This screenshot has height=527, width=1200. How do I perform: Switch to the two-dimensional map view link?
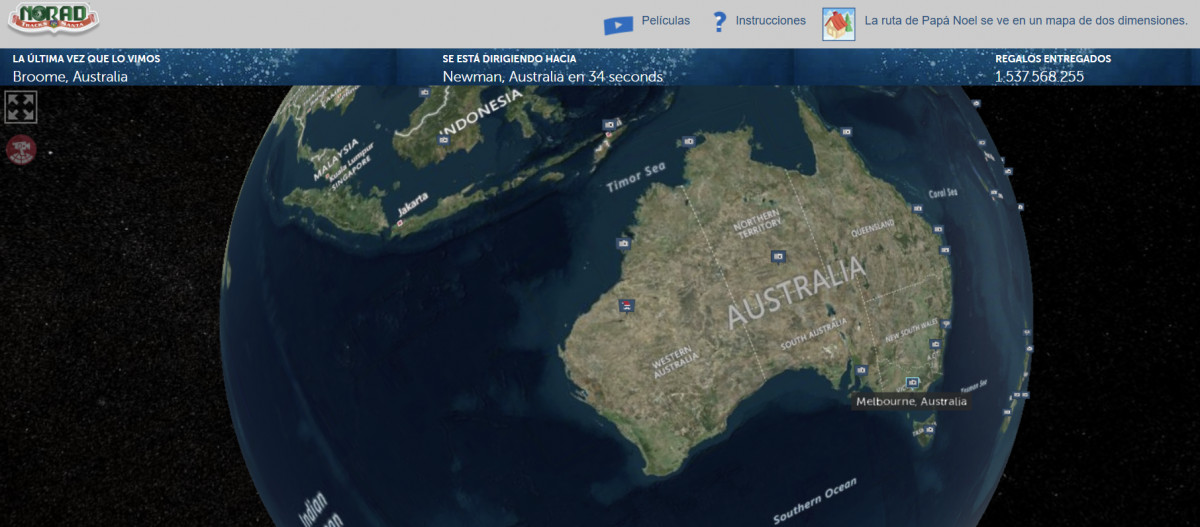tap(1026, 21)
